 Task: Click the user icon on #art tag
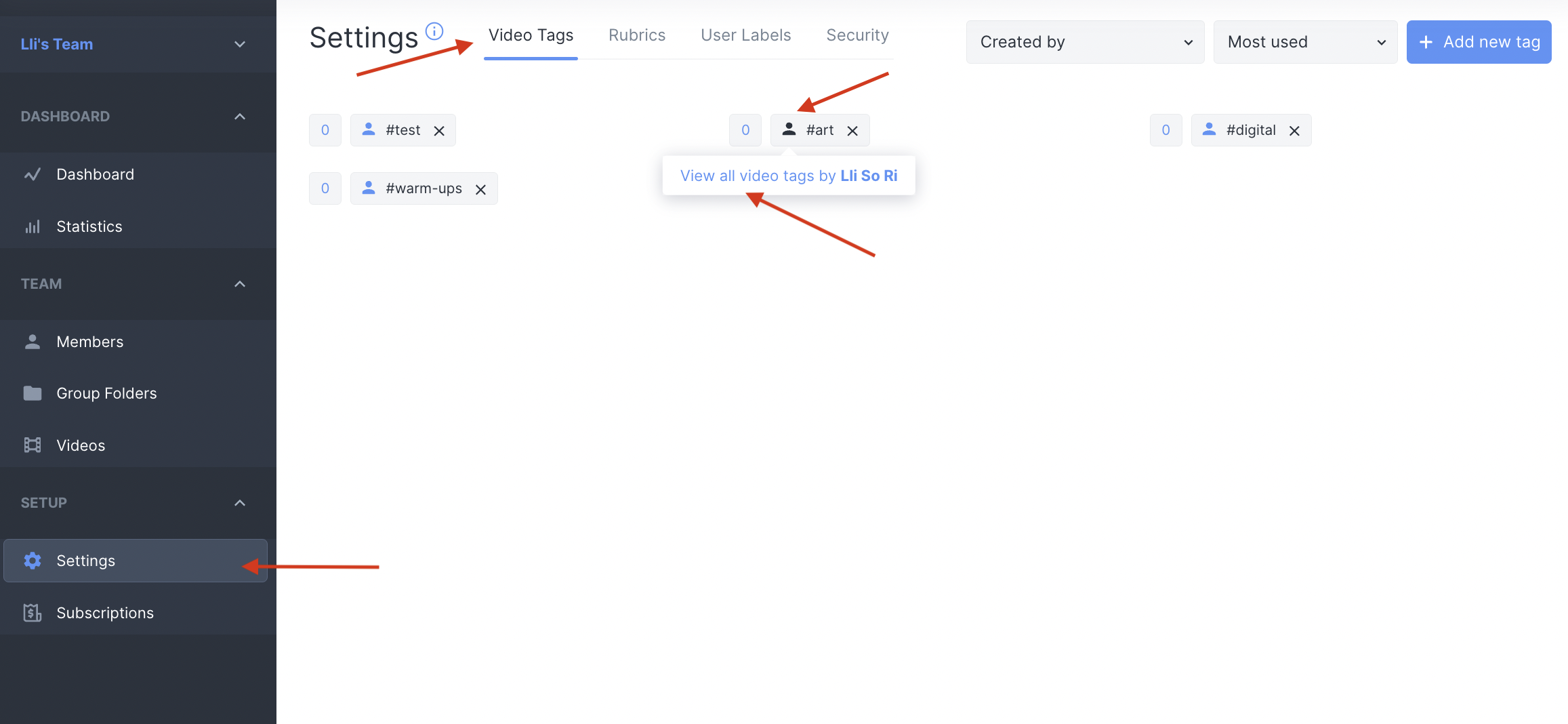[x=789, y=129]
